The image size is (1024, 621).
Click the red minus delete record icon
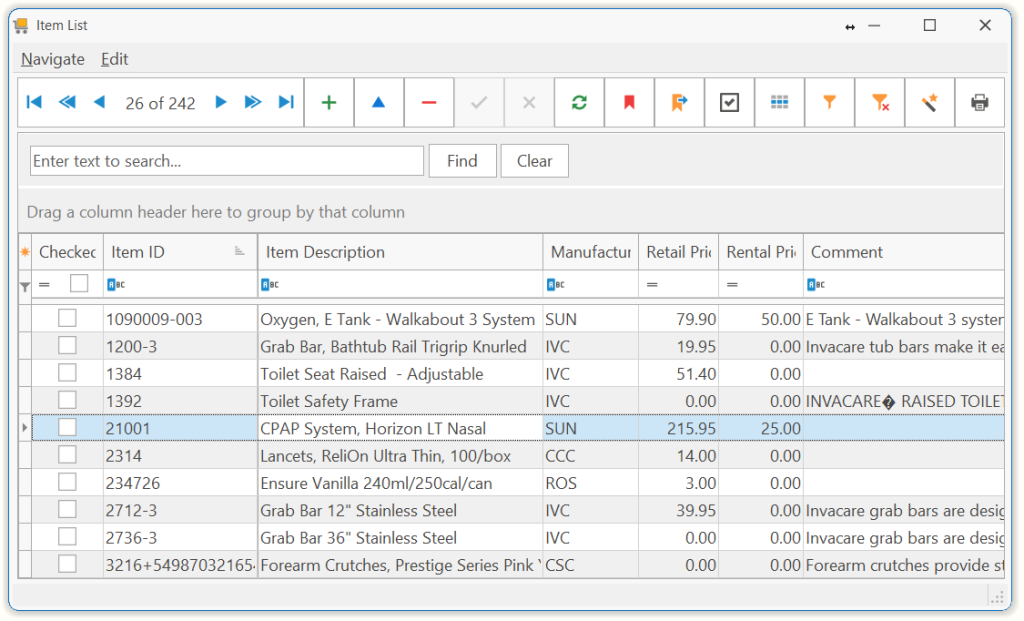tap(429, 103)
